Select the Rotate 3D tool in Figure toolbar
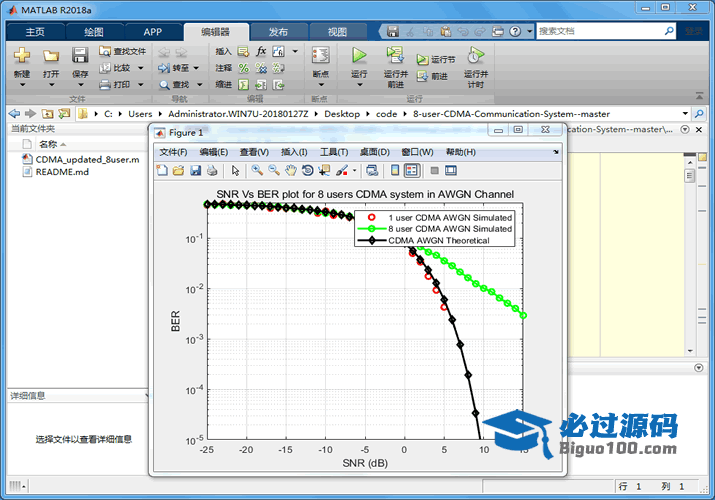Viewport: 715px width, 500px height. point(308,170)
